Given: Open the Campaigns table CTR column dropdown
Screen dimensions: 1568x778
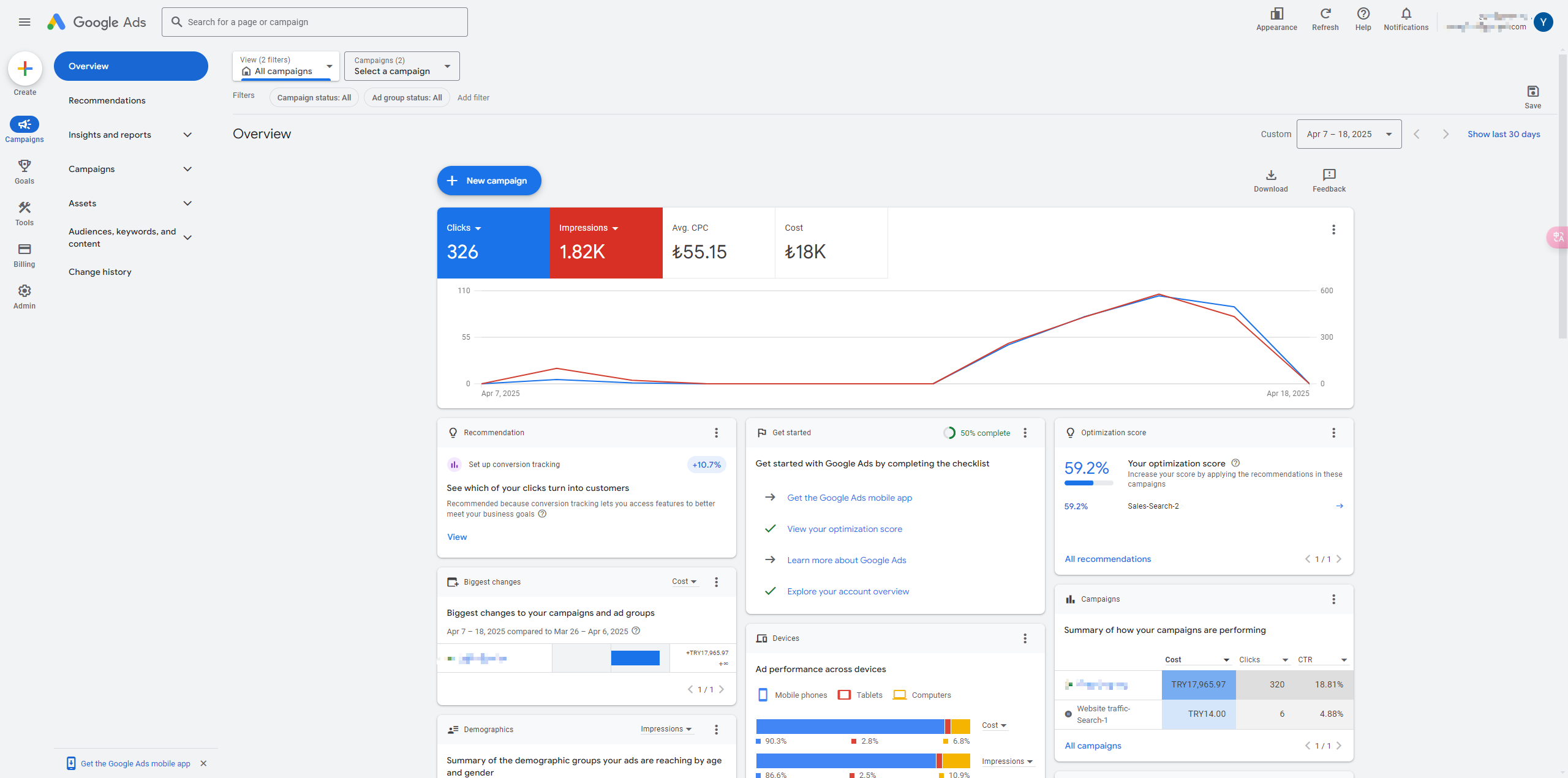Looking at the screenshot, I should pyautogui.click(x=1322, y=660).
